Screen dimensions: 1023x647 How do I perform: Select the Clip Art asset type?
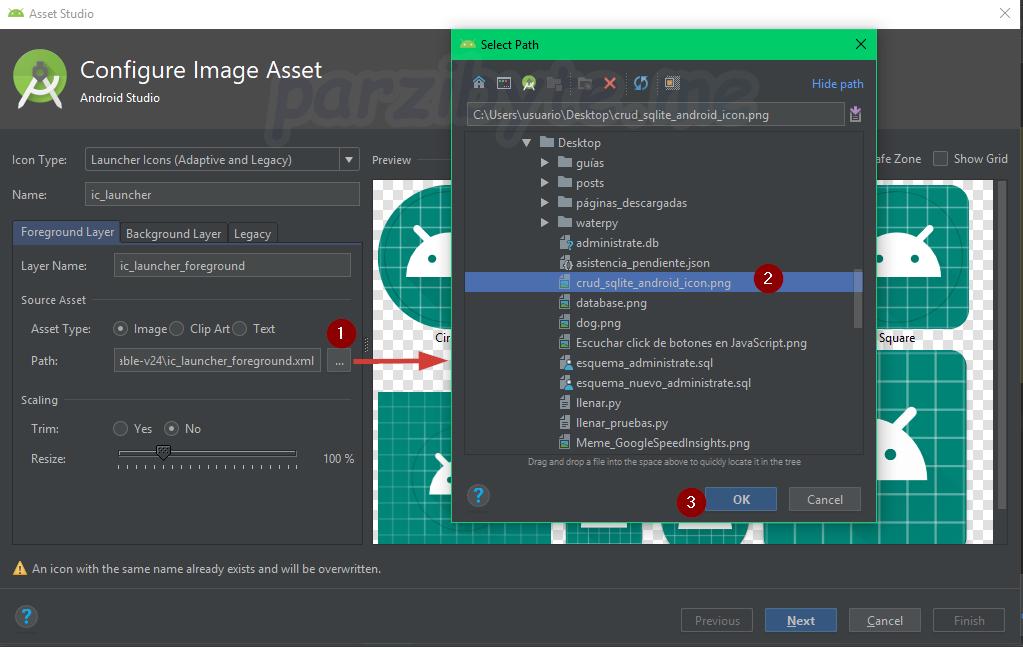[177, 329]
